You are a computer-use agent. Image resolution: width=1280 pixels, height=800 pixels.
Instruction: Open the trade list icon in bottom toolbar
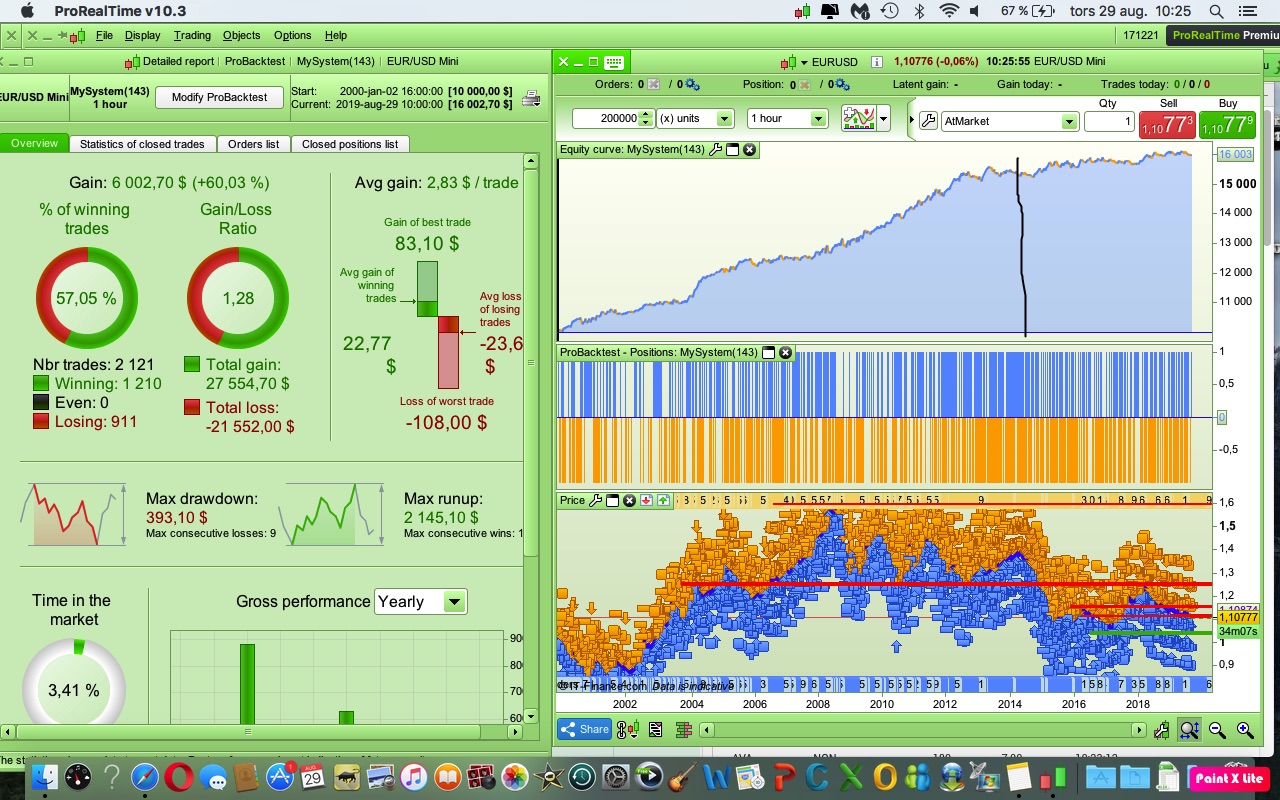pos(657,730)
